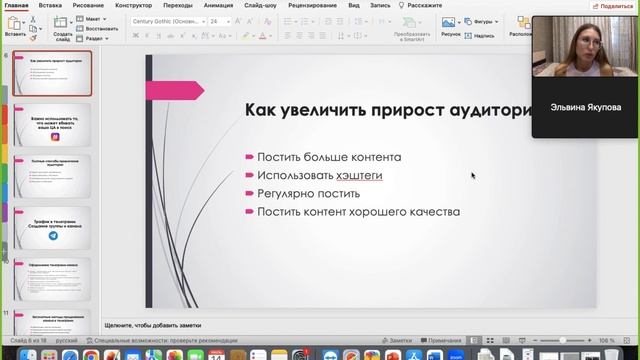Click the zoom out minus icon
The width and height of the screenshot is (640, 360).
tap(535, 340)
